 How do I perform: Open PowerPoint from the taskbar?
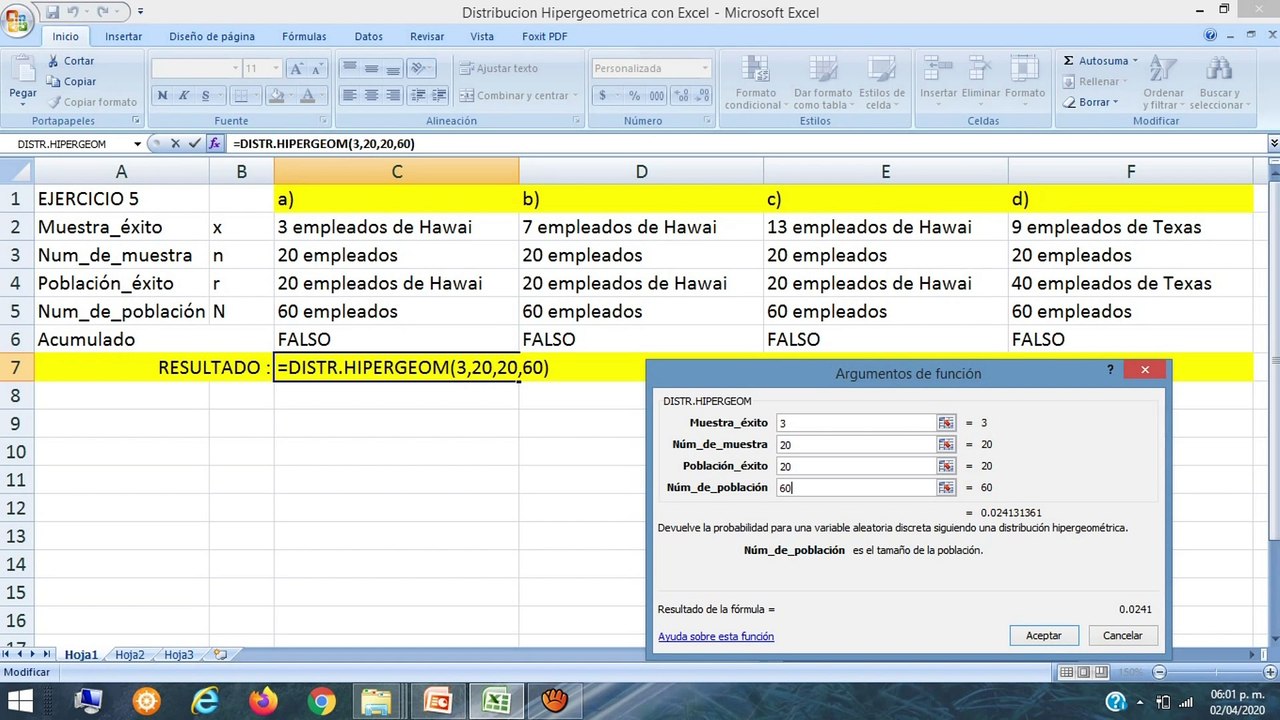(438, 701)
